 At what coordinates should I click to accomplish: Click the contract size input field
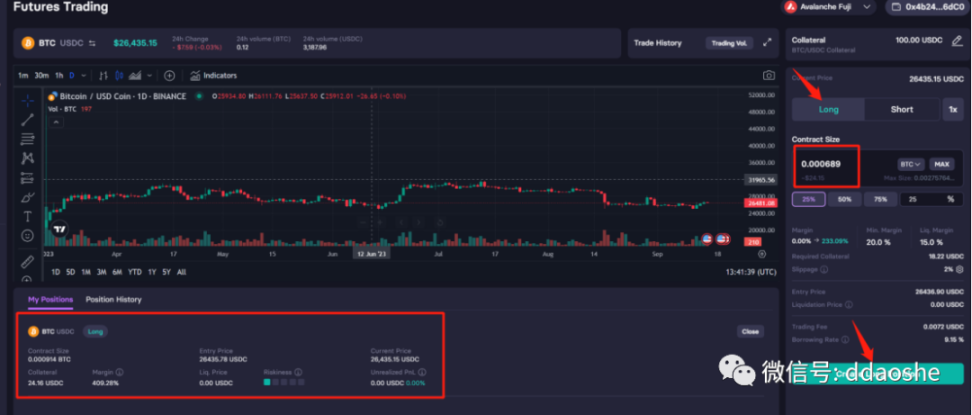tap(826, 164)
